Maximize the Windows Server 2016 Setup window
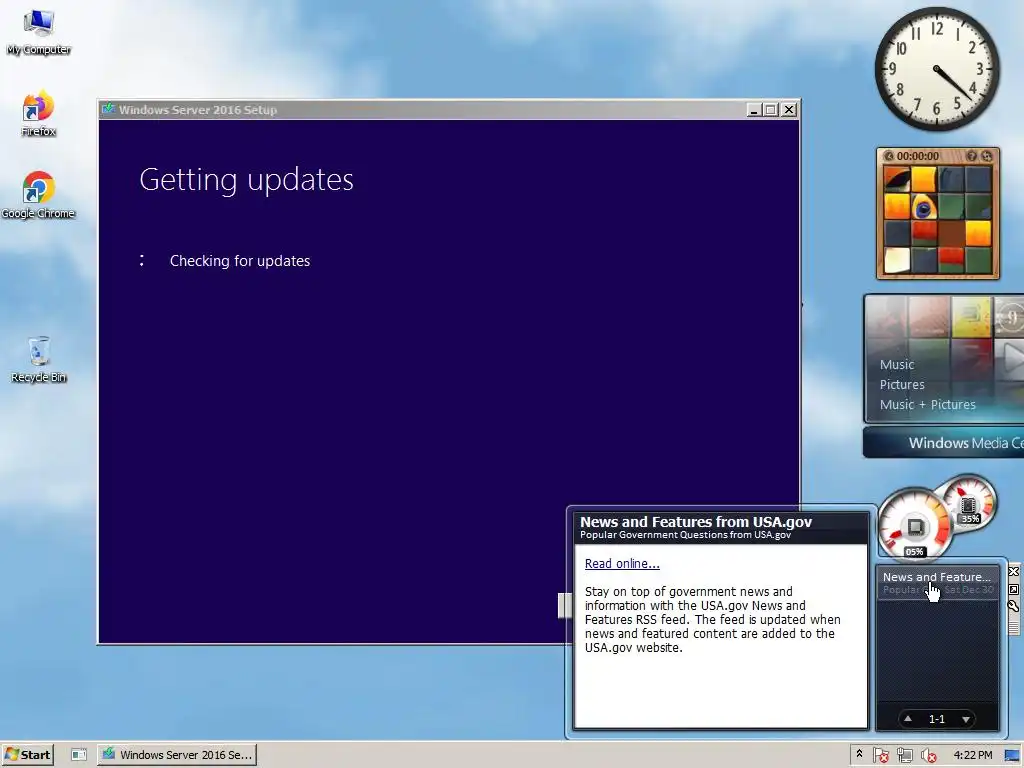1024x768 pixels. pos(771,110)
